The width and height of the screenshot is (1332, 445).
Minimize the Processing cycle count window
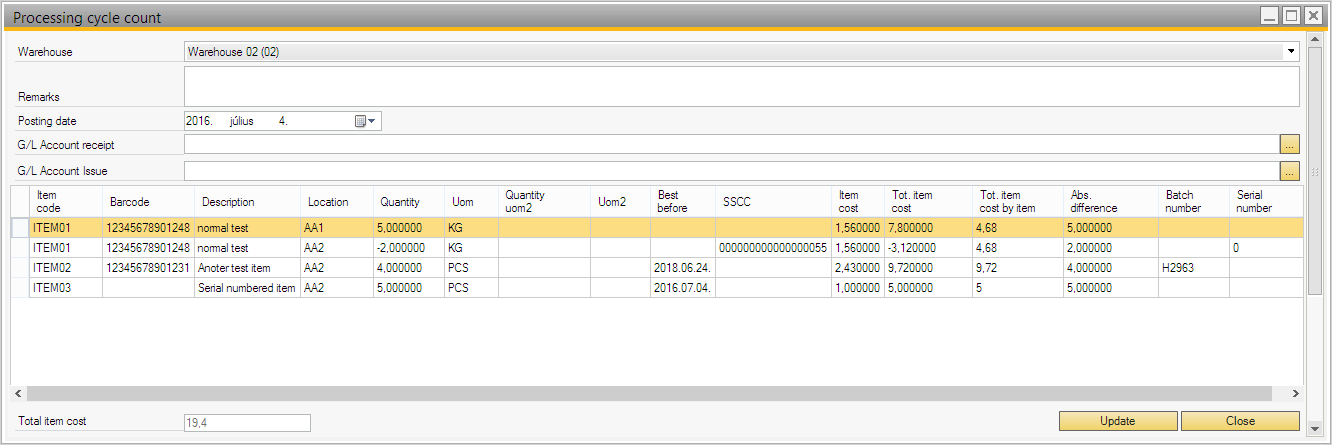click(1270, 16)
